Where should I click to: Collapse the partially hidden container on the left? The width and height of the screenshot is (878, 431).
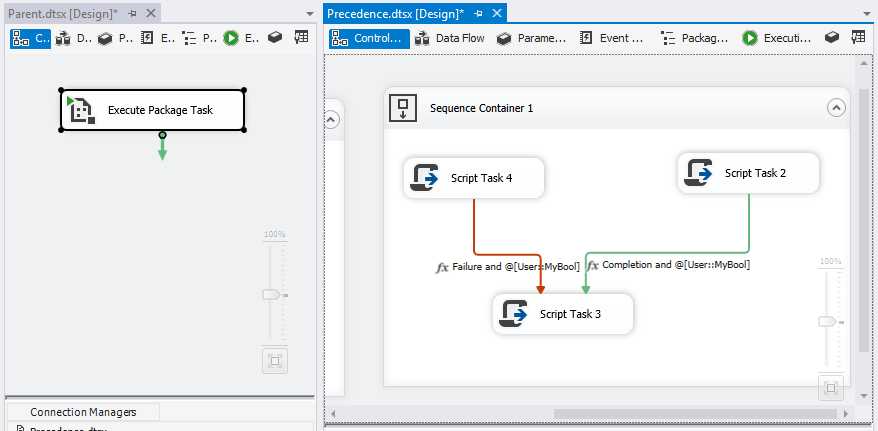331,119
